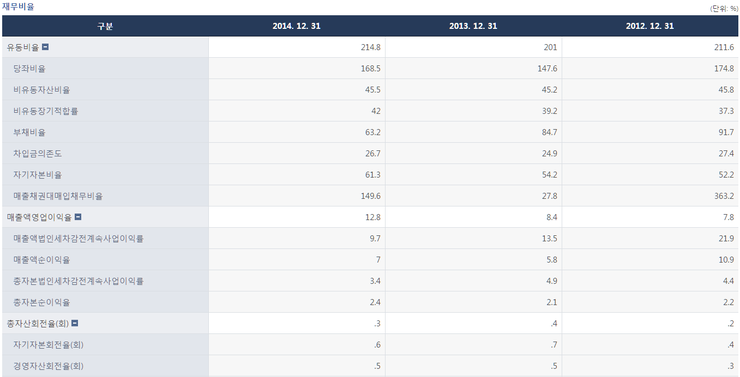Click the 자기자본회전율(회) row label
740x377 pixels.
click(x=48, y=345)
